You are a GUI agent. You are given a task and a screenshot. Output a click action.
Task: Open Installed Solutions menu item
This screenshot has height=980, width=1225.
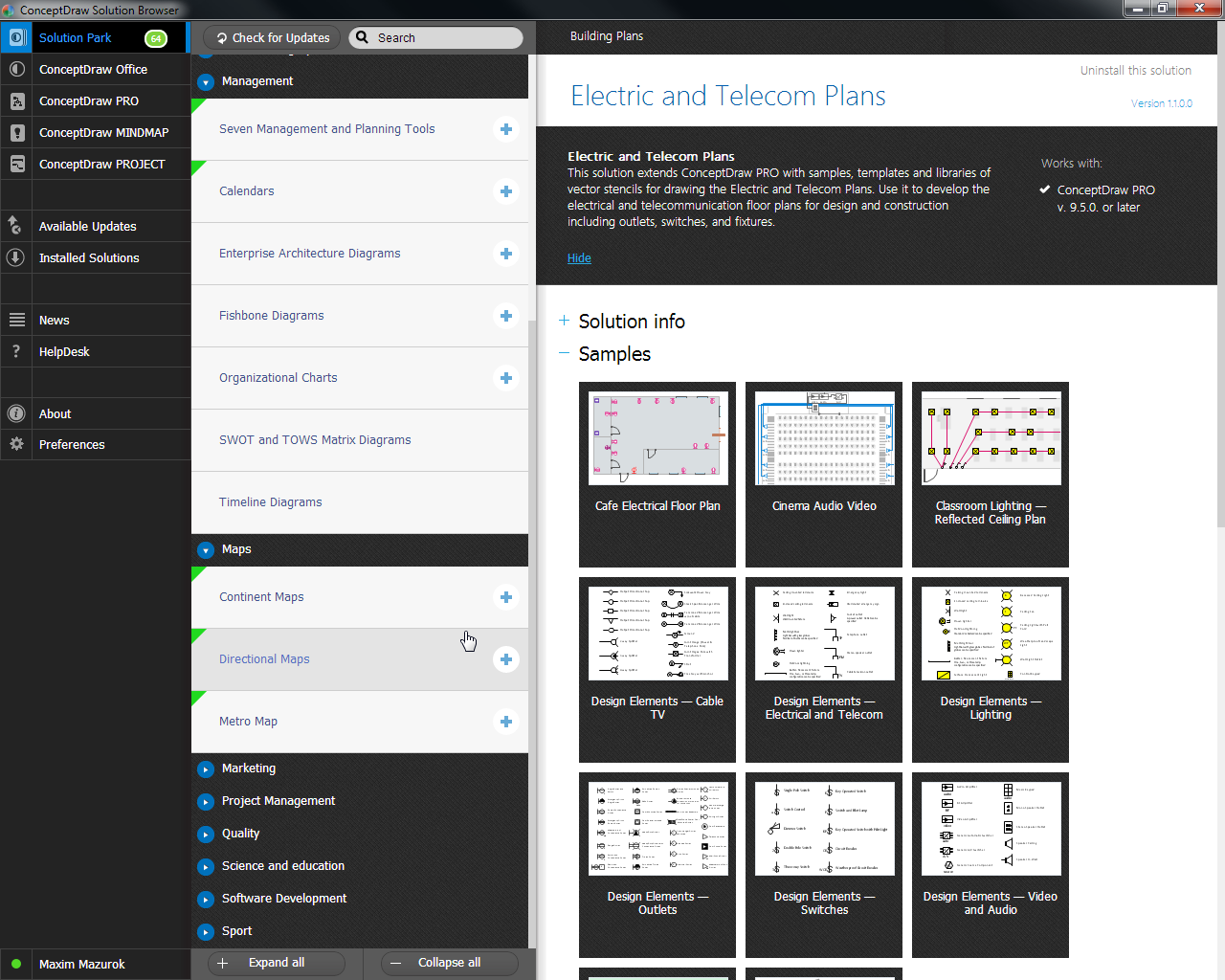[96, 258]
